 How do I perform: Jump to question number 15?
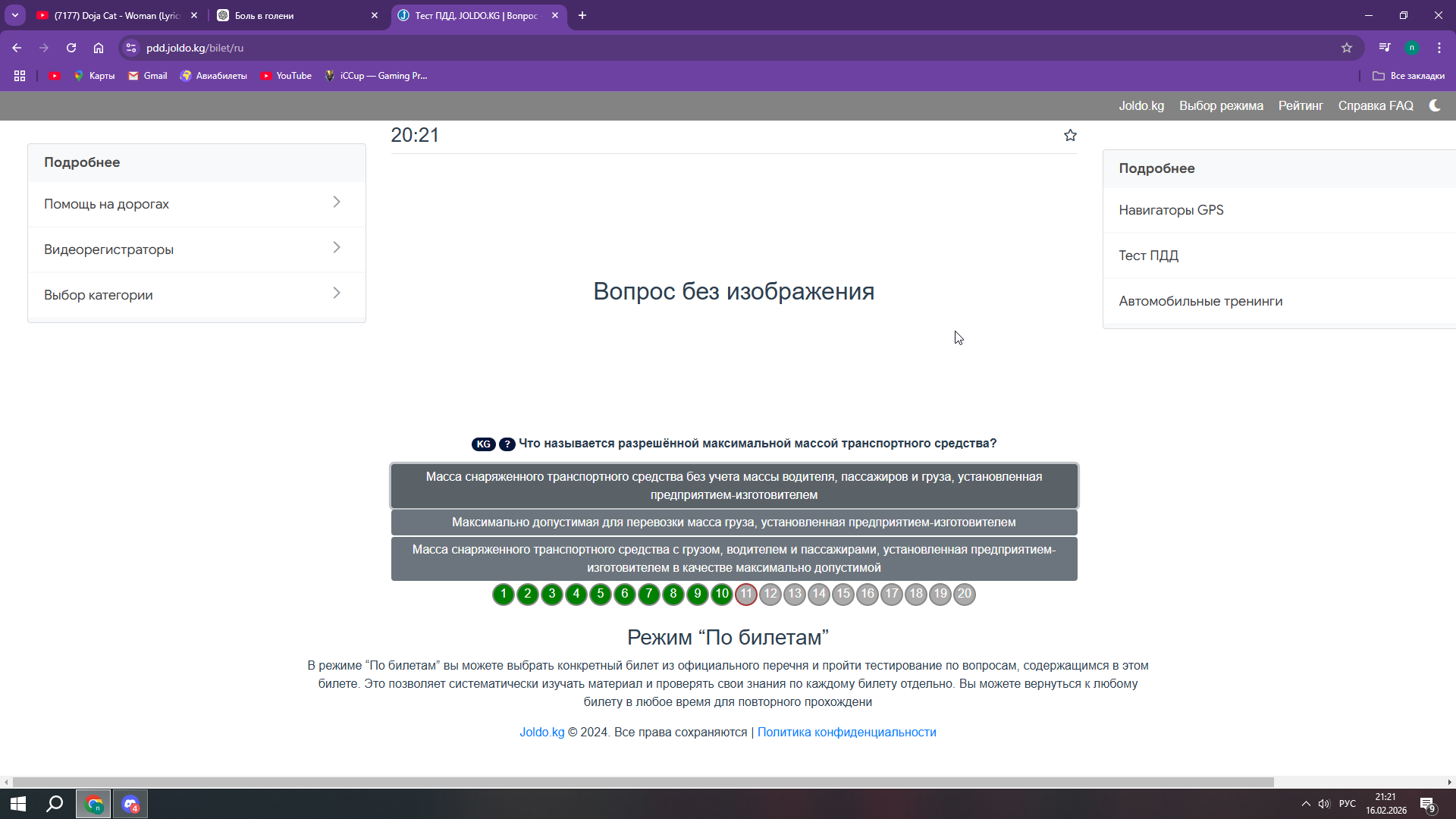click(x=843, y=595)
